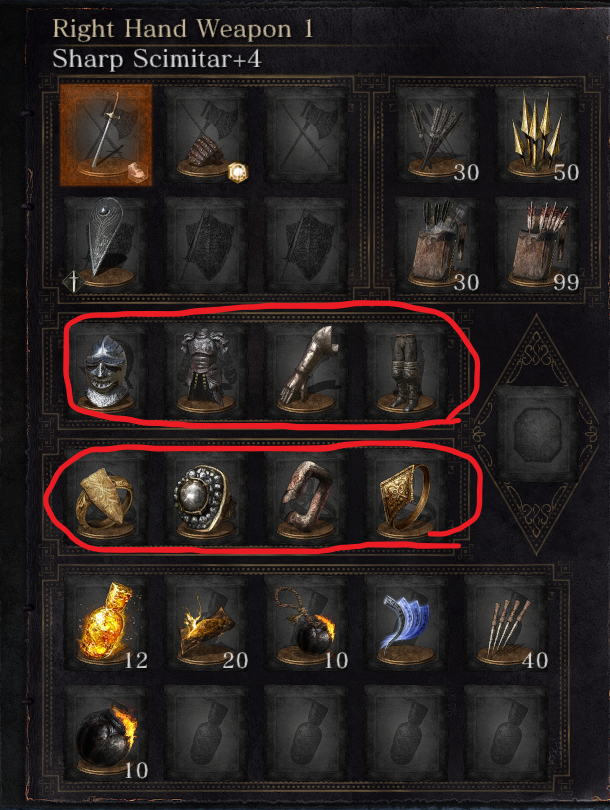This screenshot has width=610, height=810.
Task: Select the glowing Estus Flask with 12
Action: pos(106,624)
